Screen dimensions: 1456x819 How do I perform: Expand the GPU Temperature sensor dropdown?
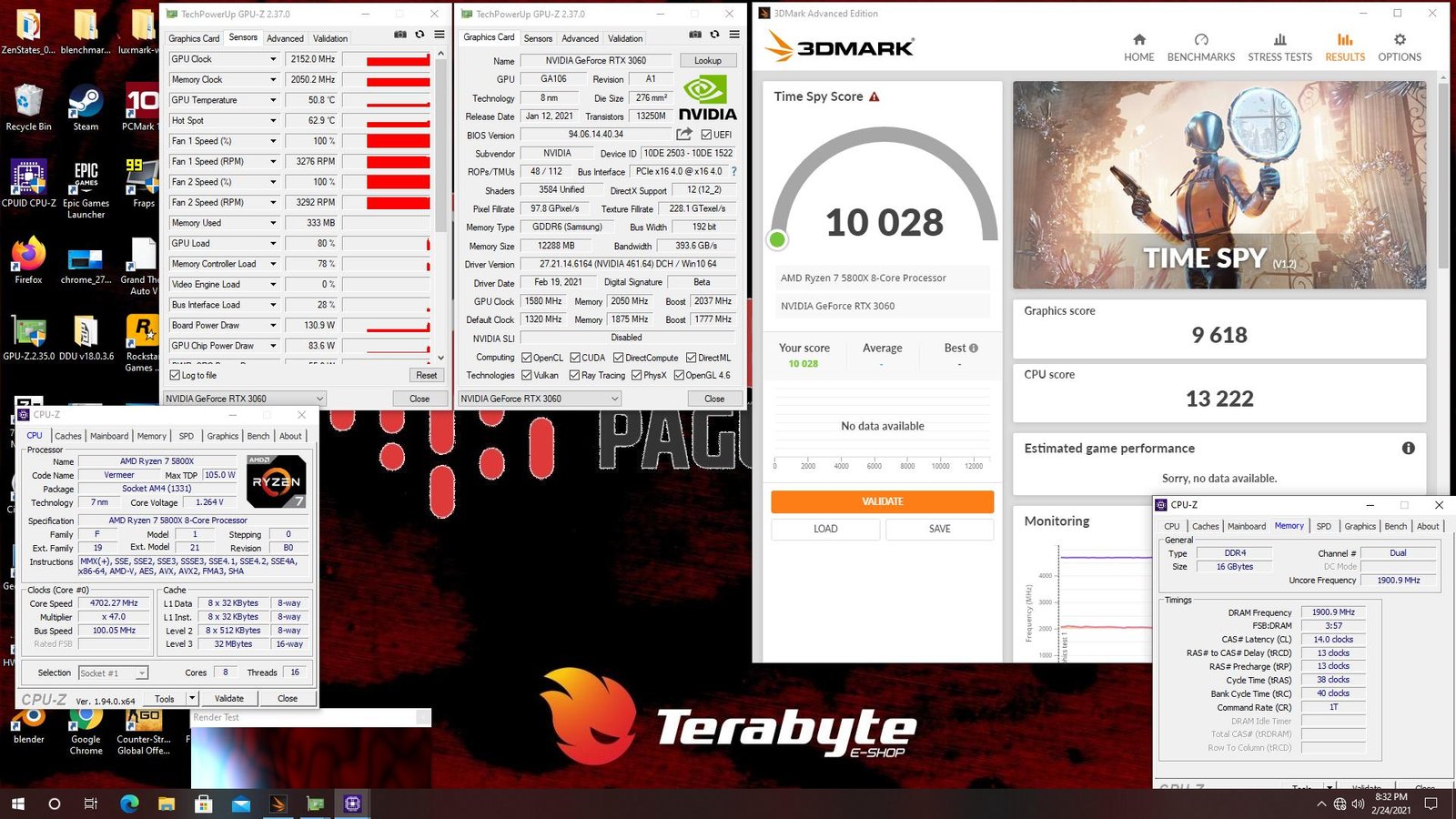point(272,100)
